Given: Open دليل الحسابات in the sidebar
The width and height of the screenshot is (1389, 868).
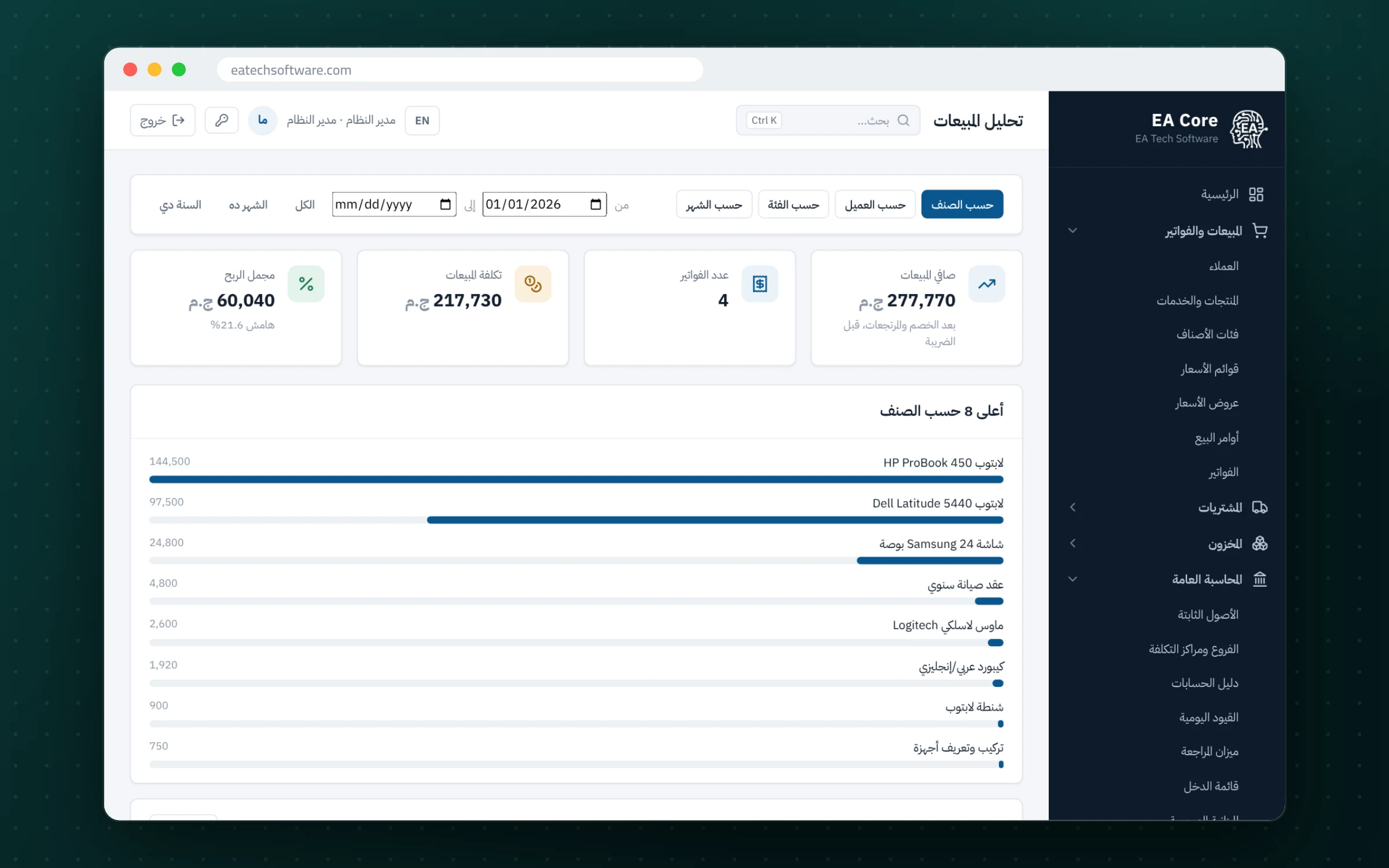Looking at the screenshot, I should [x=1205, y=683].
